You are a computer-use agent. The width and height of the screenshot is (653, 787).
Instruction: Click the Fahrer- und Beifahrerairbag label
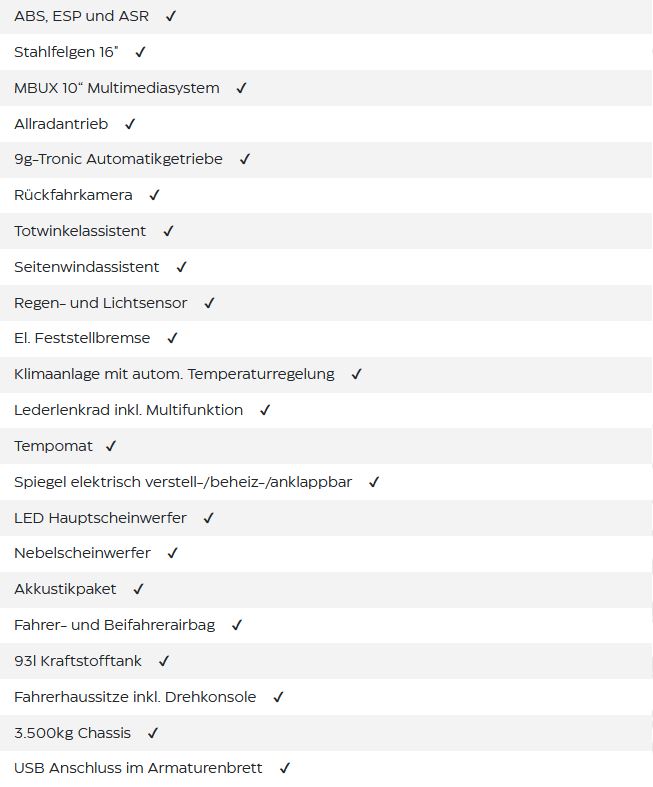point(114,625)
